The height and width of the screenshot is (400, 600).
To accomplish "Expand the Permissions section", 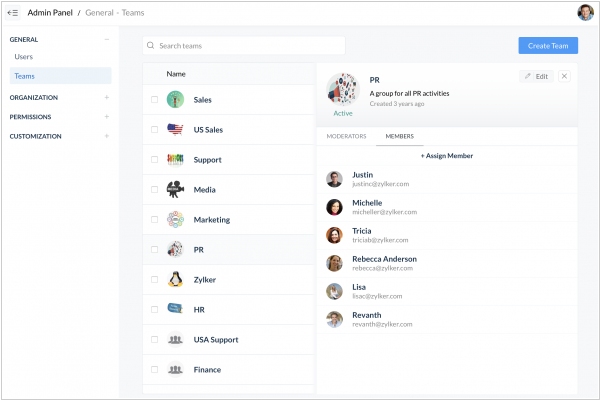I will point(107,117).
